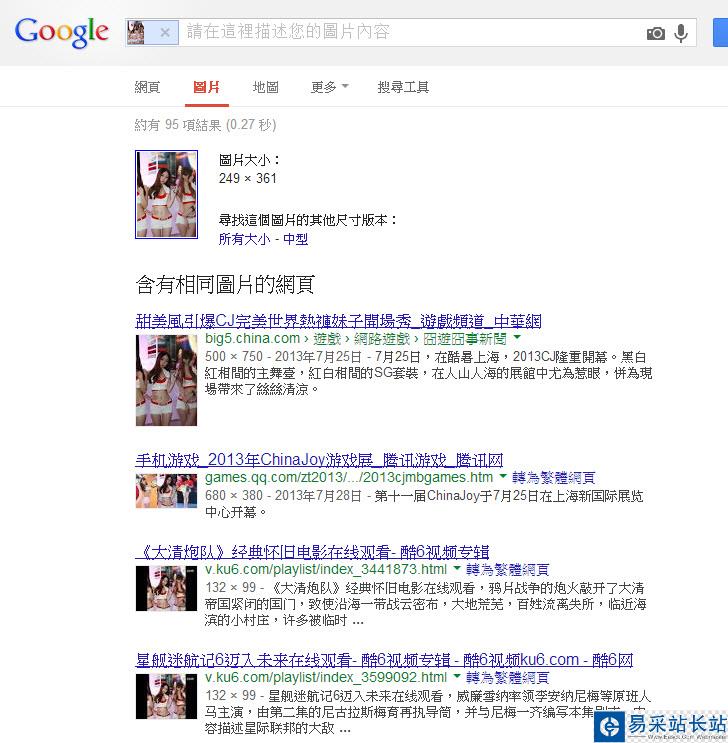The image size is (728, 743).
Task: Click the games.qq.com/zt2013 URL text
Action: click(349, 477)
